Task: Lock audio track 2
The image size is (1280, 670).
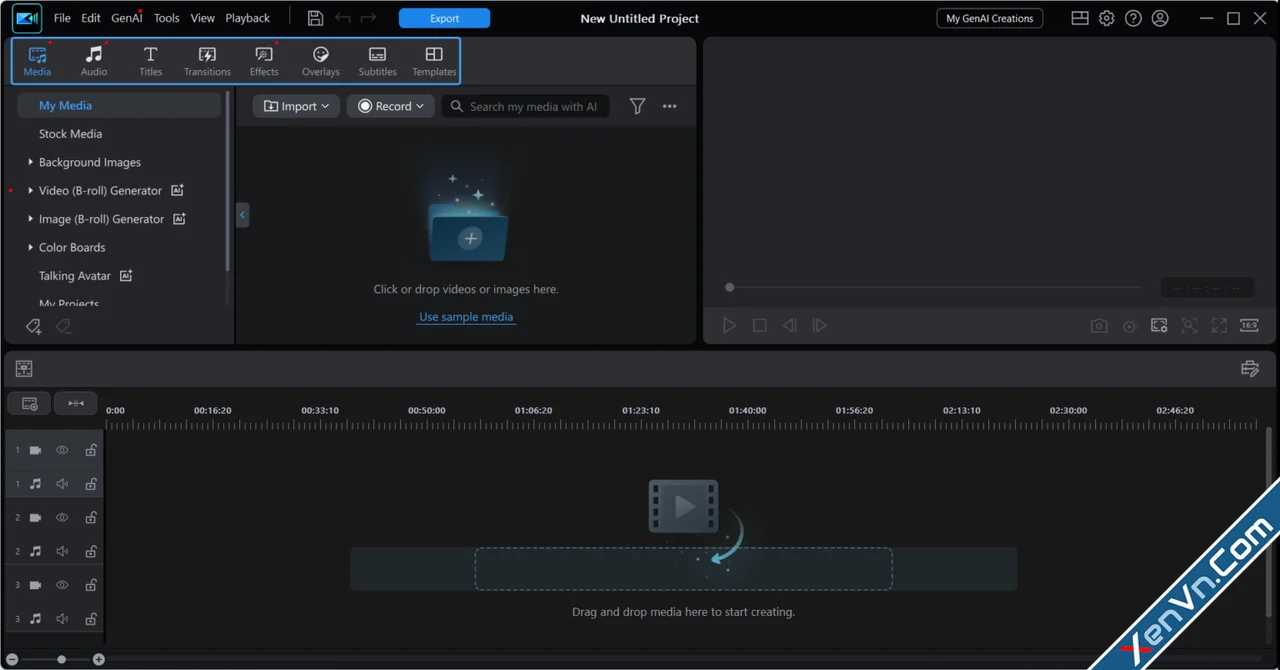Action: pyautogui.click(x=90, y=551)
